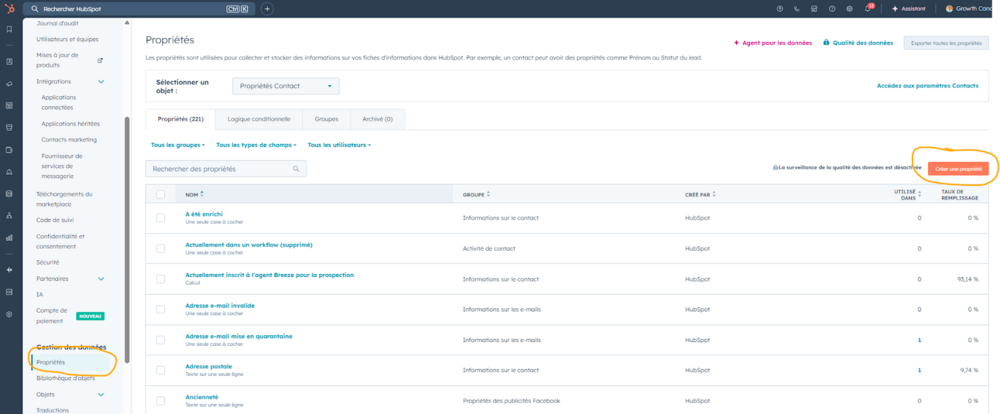Open the hierarchy automation icon in left rail

[x=9, y=216]
